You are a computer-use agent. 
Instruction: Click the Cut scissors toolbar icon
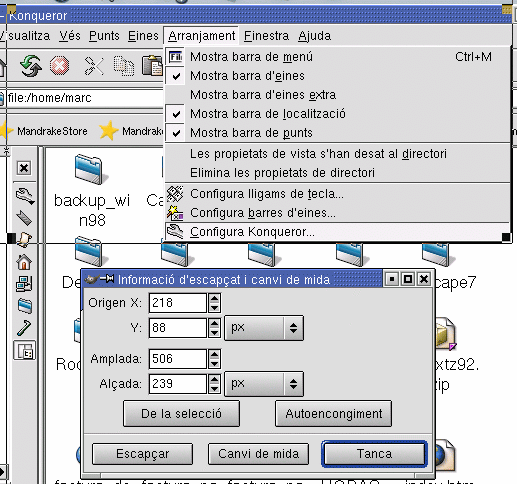(94, 66)
